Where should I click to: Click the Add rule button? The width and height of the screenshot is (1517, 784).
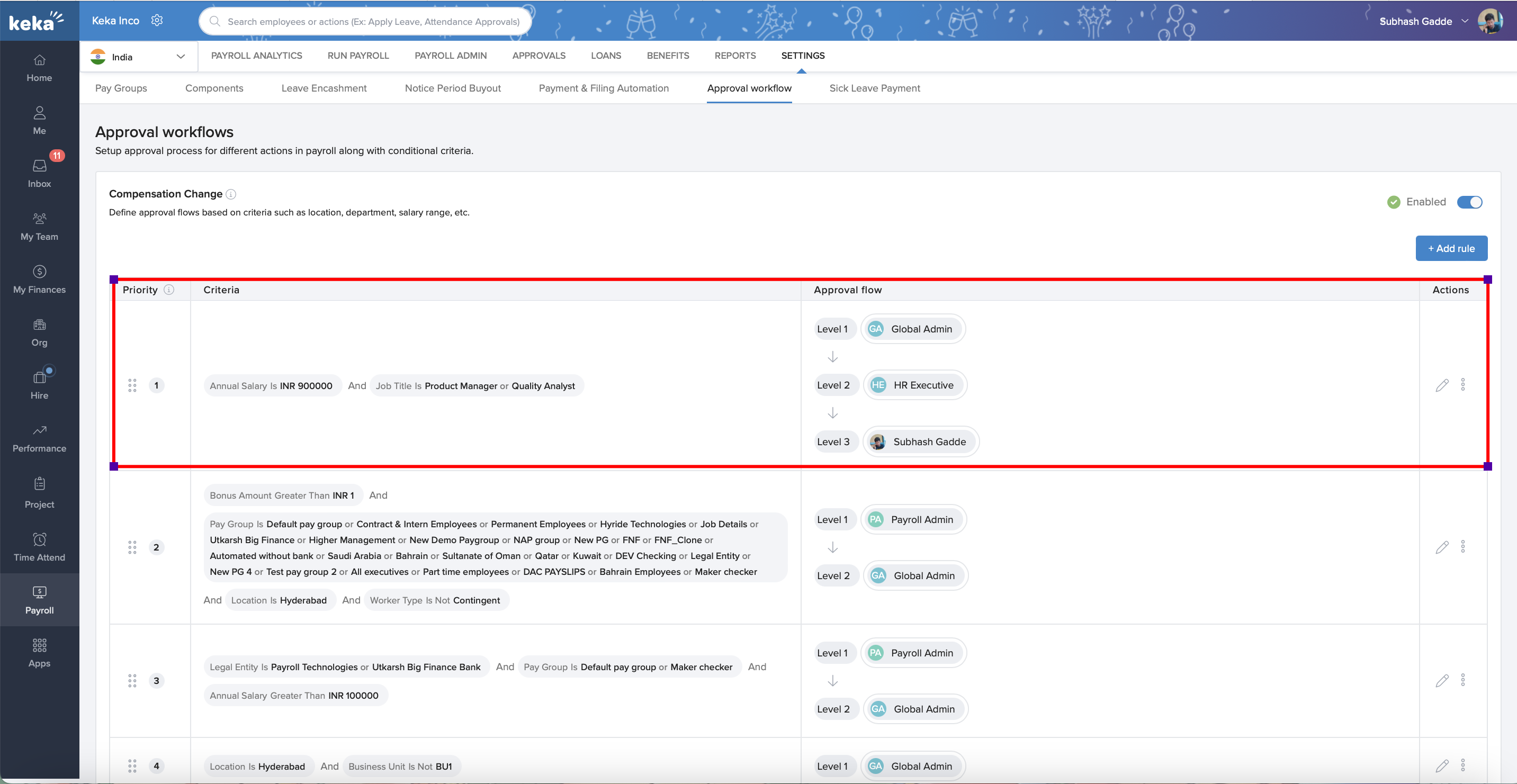[x=1451, y=248]
